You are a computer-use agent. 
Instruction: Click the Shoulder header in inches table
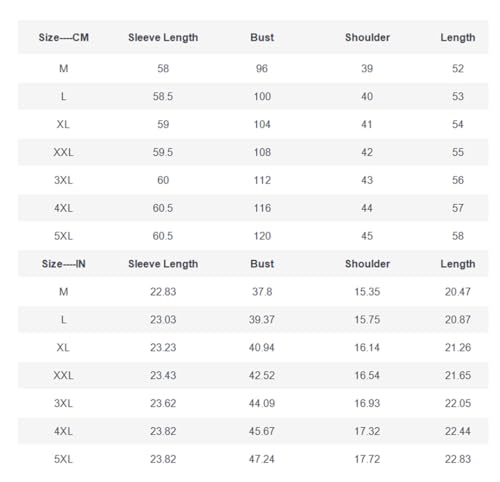(x=367, y=264)
